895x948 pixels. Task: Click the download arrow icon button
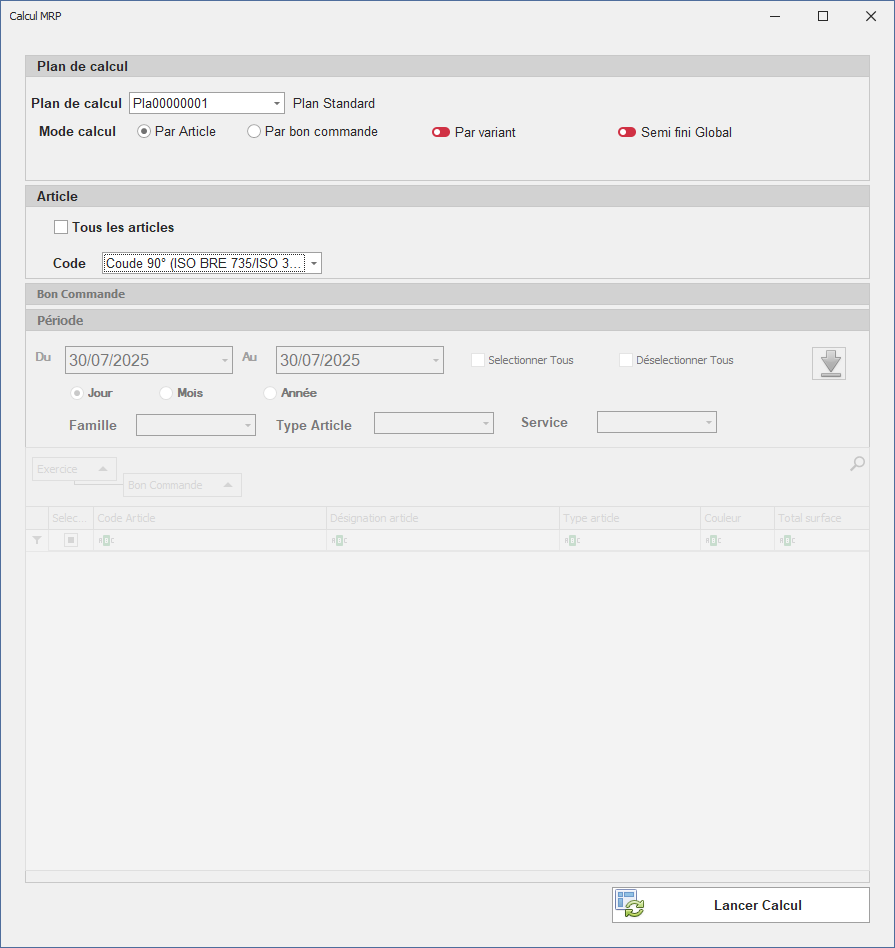(828, 363)
